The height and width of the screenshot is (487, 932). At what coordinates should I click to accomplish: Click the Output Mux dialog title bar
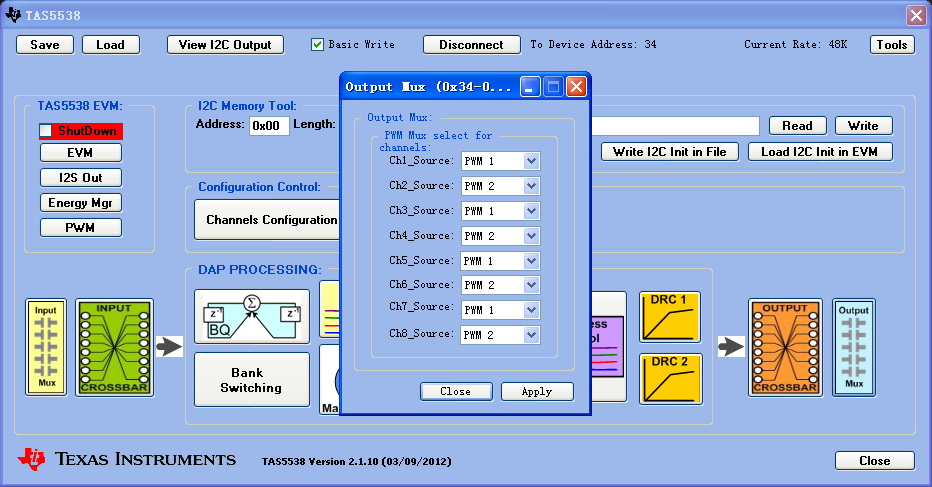[429, 87]
